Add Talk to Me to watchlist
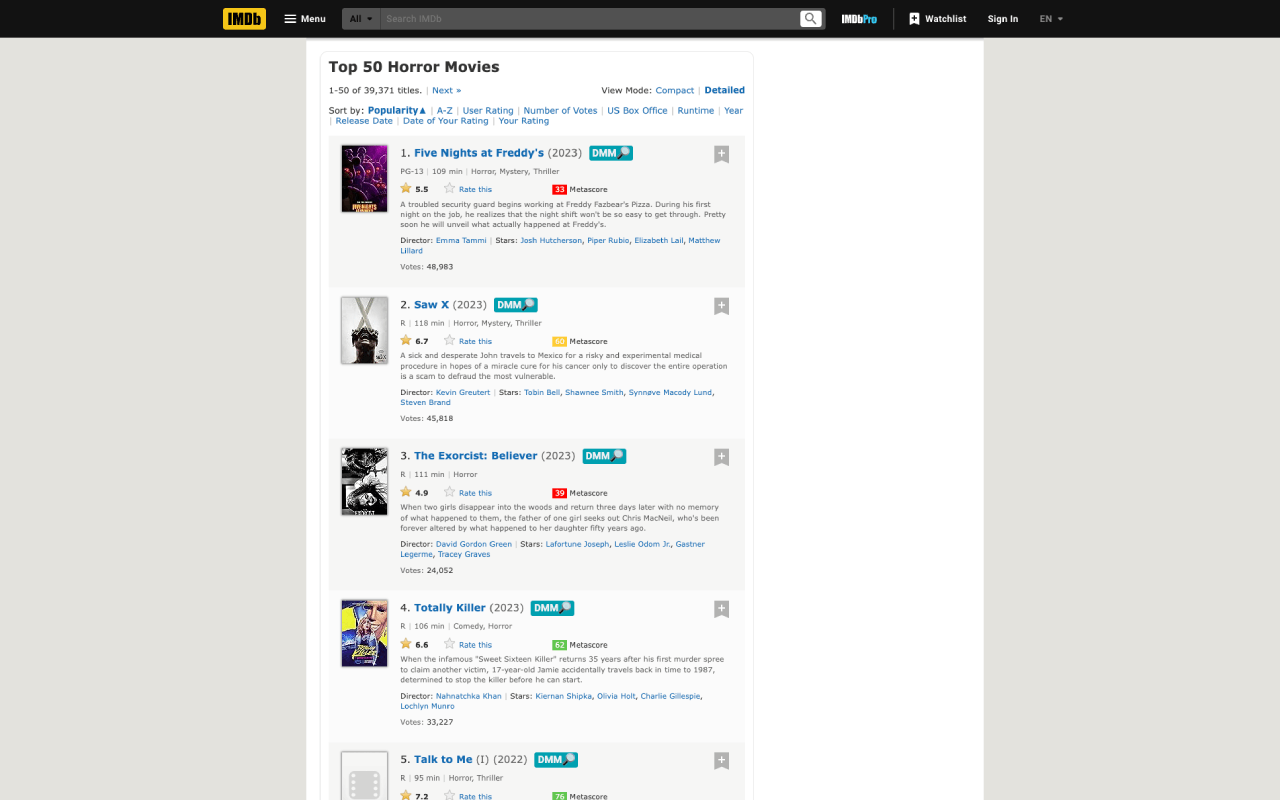This screenshot has height=800, width=1280. click(x=721, y=761)
